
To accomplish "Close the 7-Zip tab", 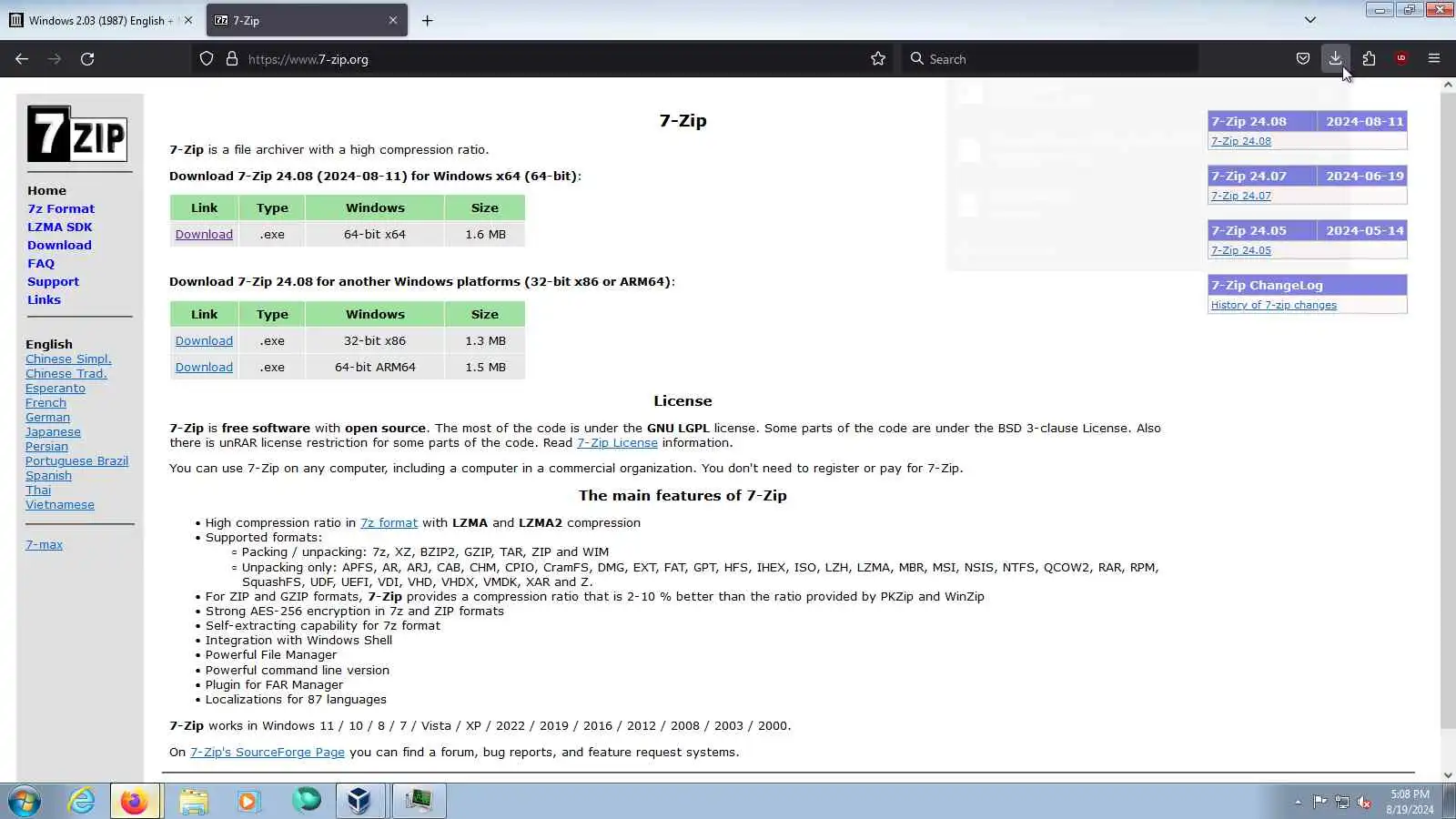I will (393, 20).
